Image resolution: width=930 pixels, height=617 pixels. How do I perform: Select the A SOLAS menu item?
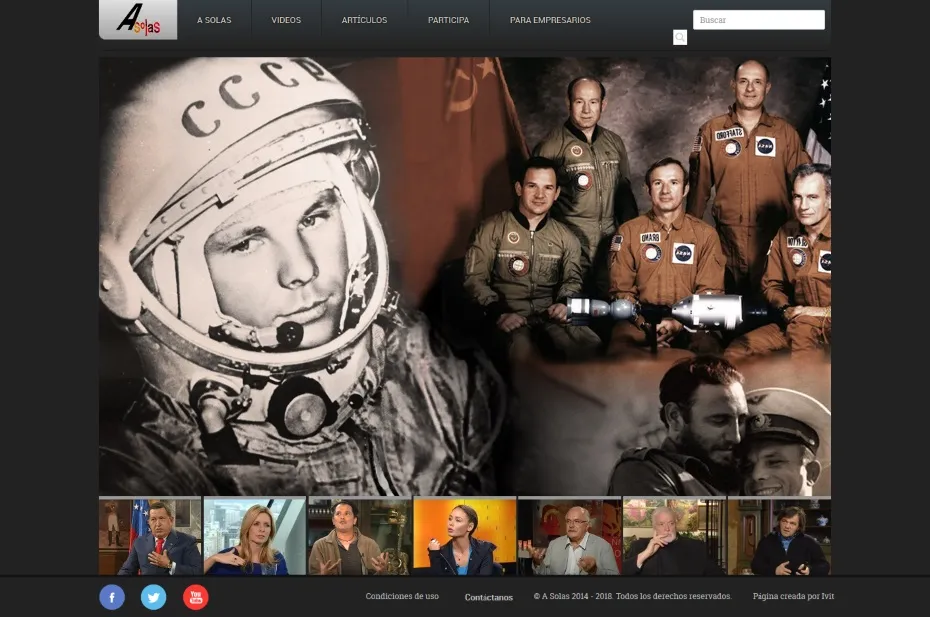[x=214, y=20]
